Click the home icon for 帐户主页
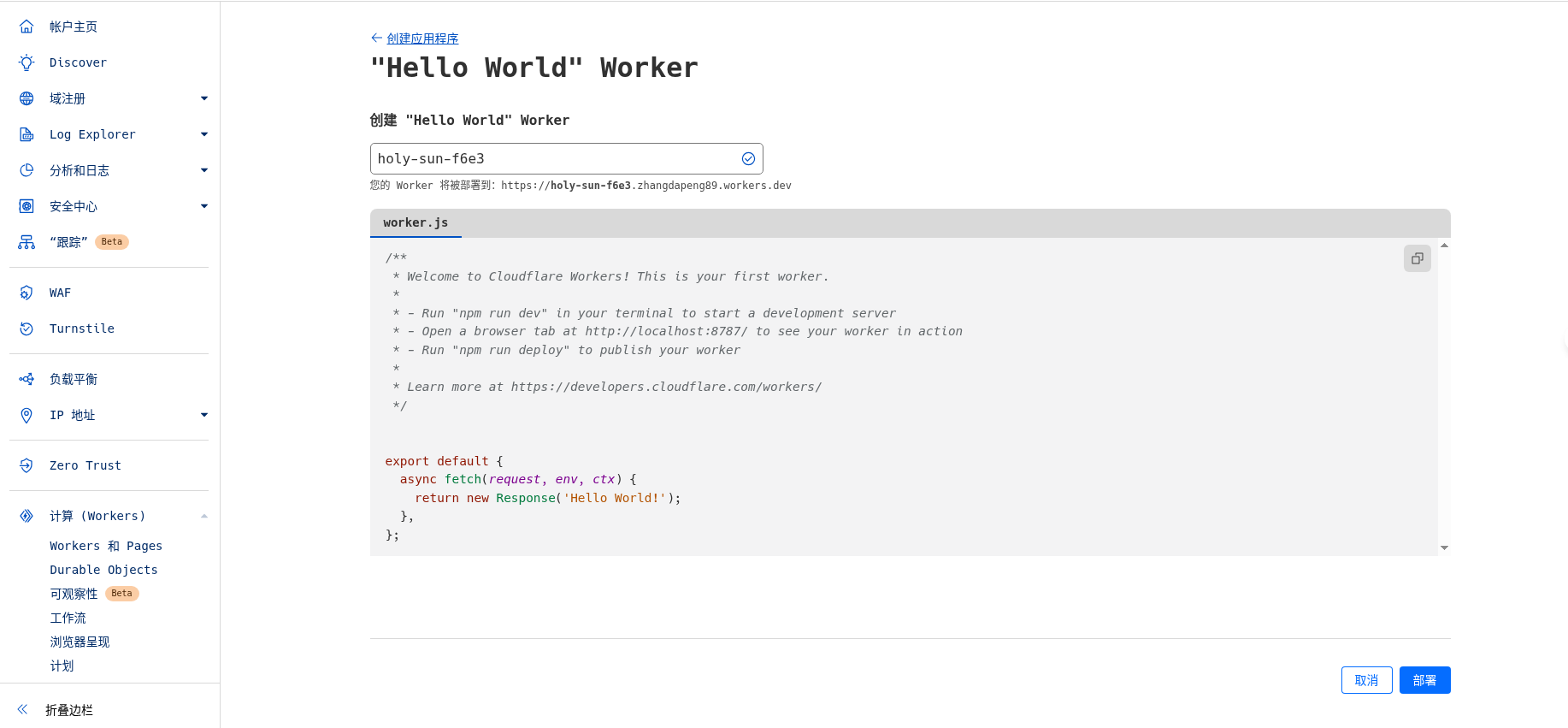 tap(27, 27)
